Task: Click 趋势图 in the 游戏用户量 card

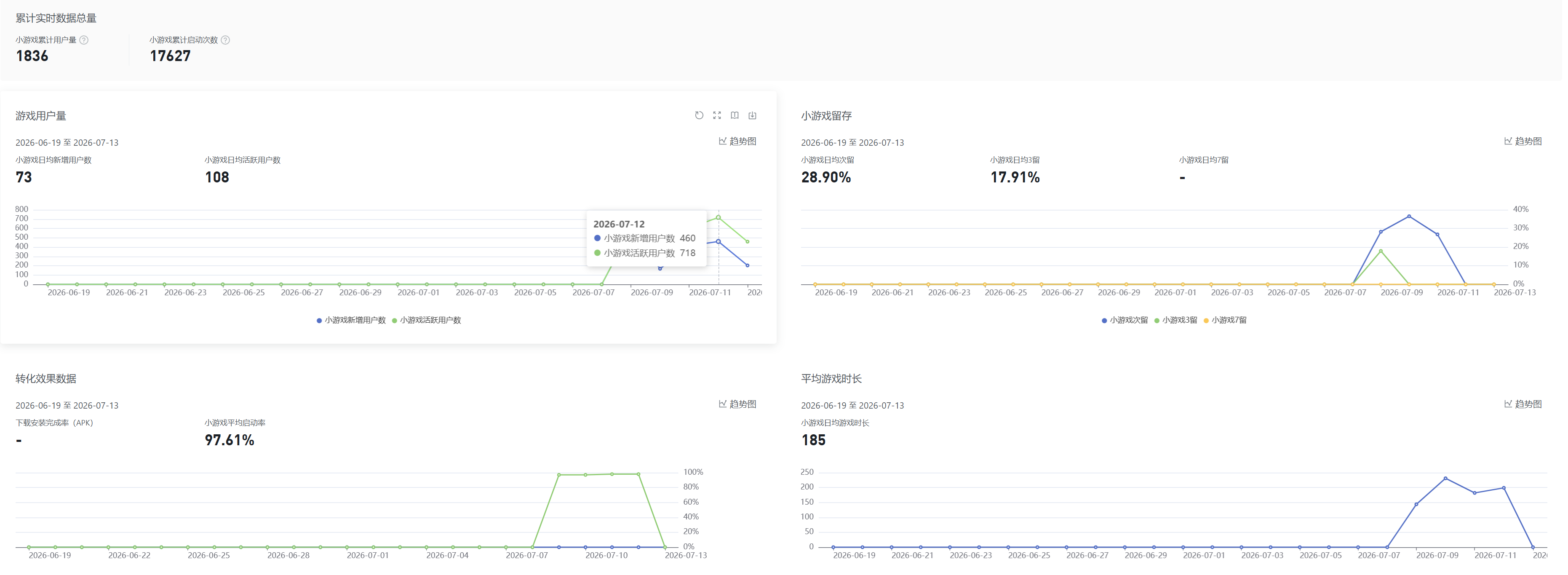Action: coord(737,141)
